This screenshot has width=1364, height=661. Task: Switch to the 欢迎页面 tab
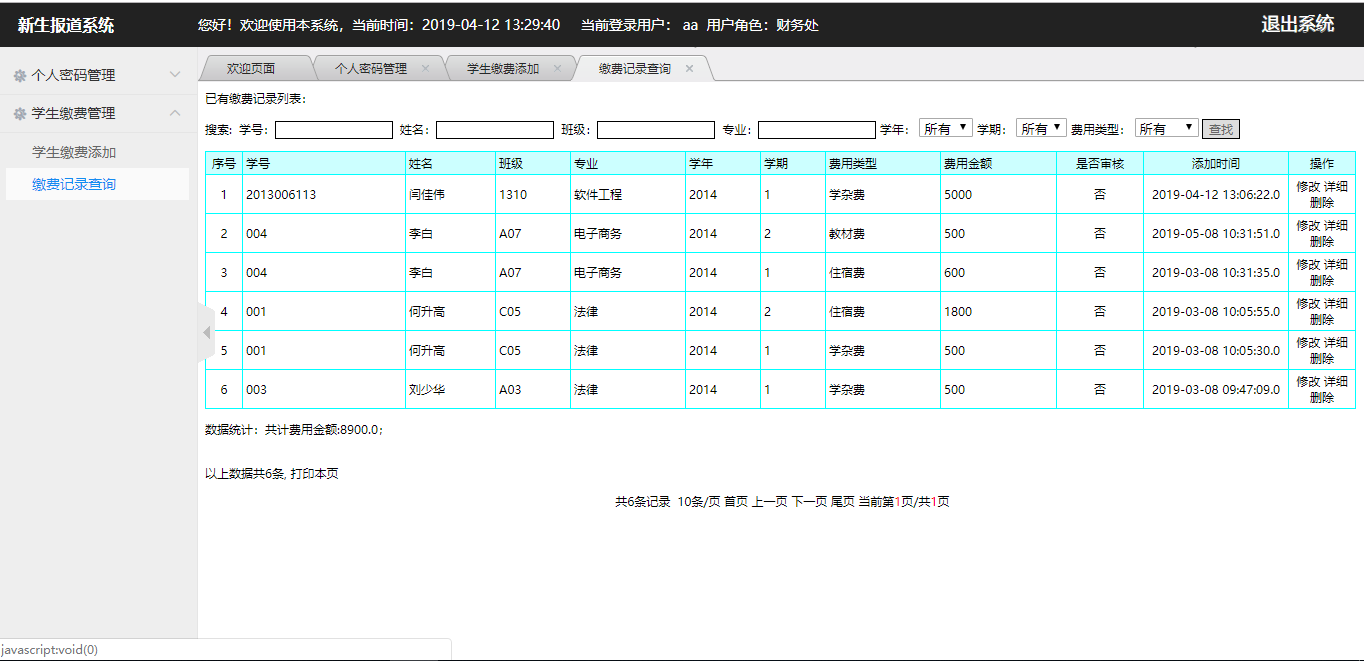(x=251, y=69)
